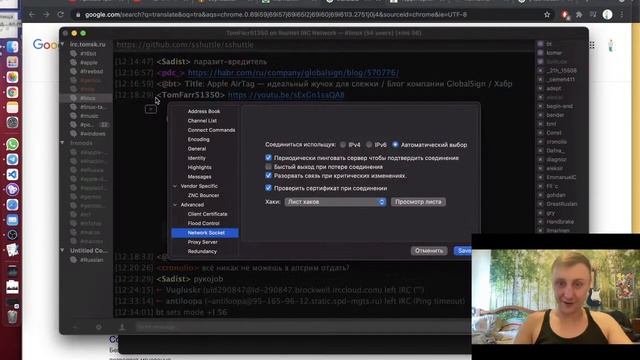Collapse Untitled Connection server tree

click(62, 250)
